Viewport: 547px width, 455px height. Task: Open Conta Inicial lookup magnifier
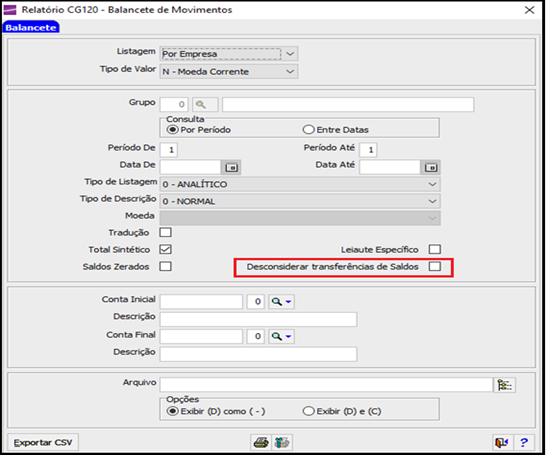281,301
